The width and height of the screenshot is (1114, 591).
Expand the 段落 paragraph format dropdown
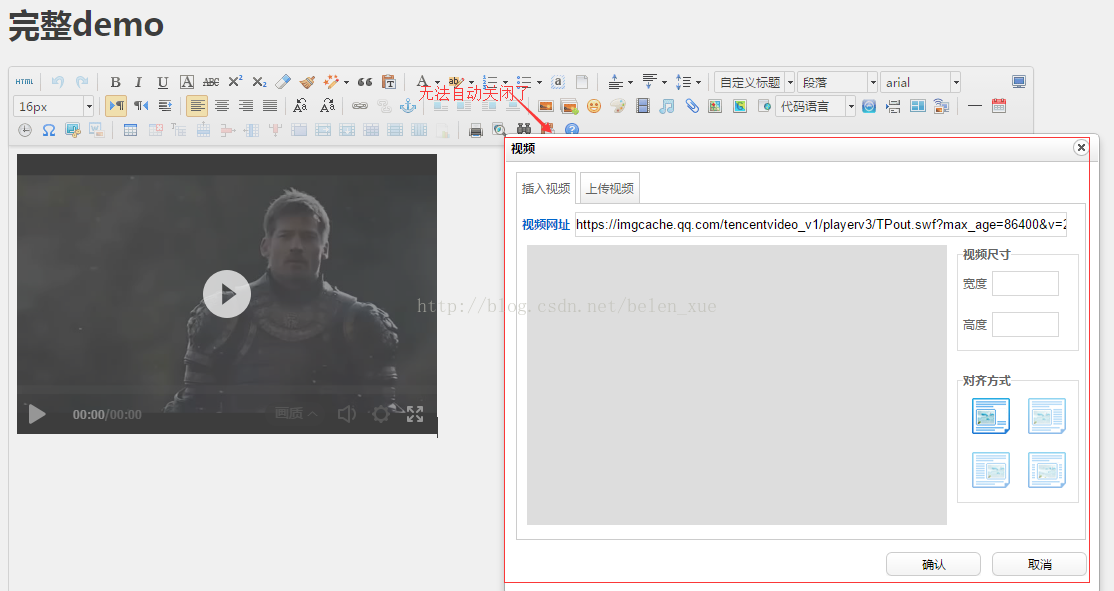coord(872,82)
